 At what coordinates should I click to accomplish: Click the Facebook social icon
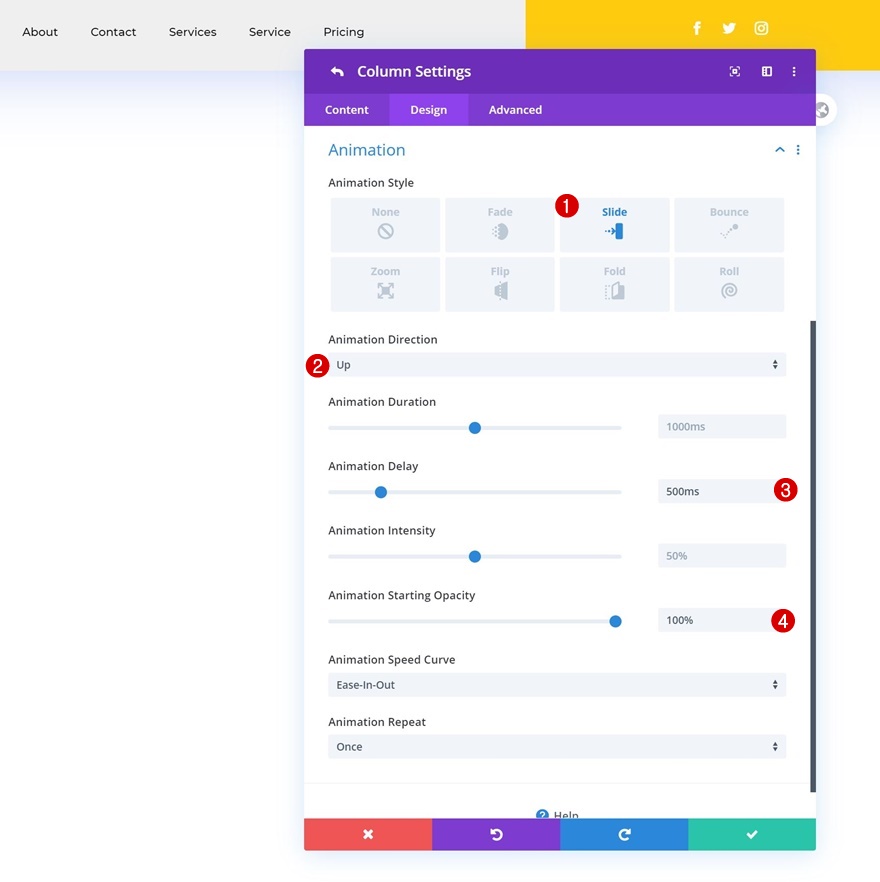(x=697, y=28)
